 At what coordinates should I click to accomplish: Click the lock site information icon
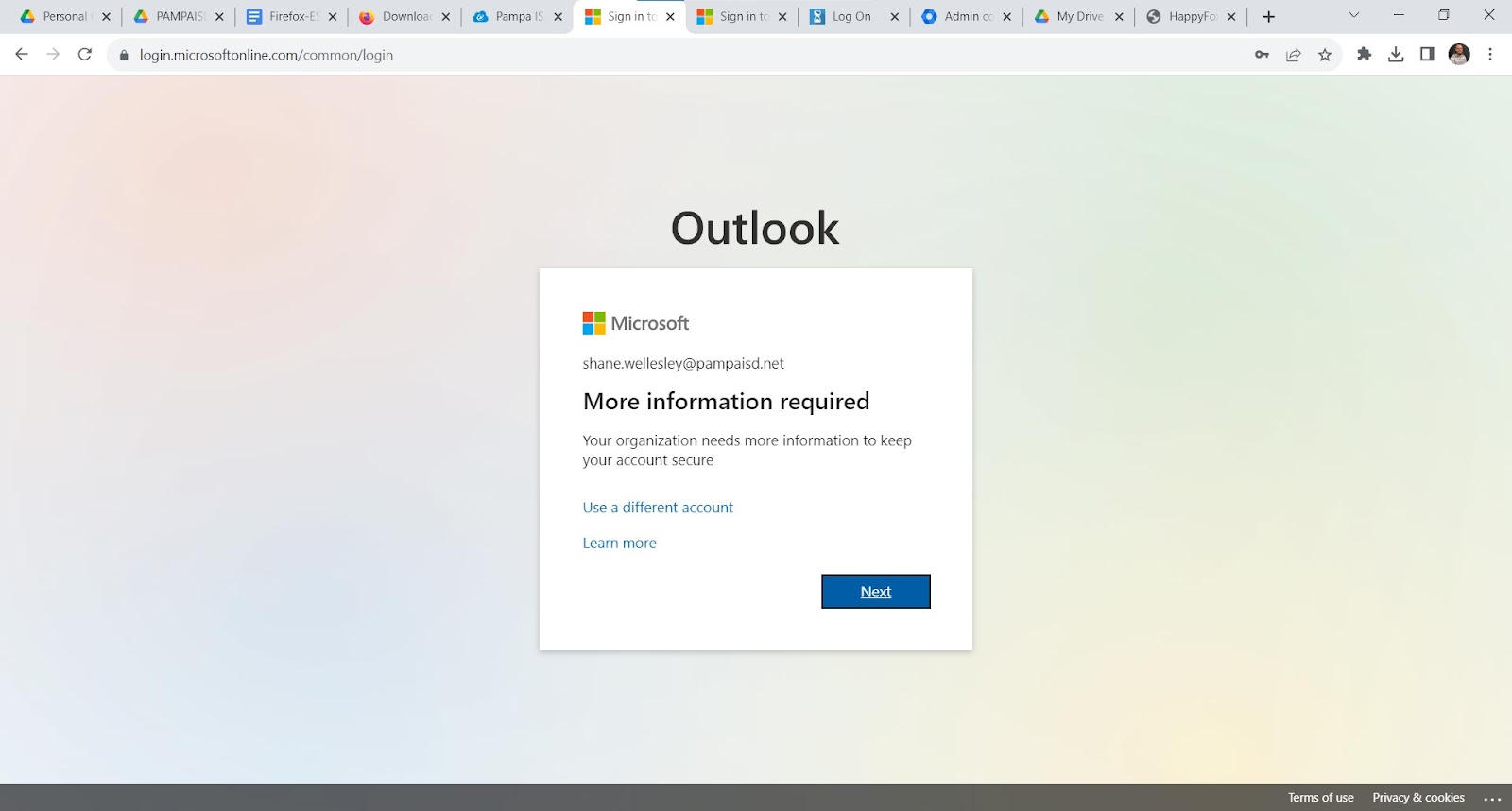[x=124, y=55]
